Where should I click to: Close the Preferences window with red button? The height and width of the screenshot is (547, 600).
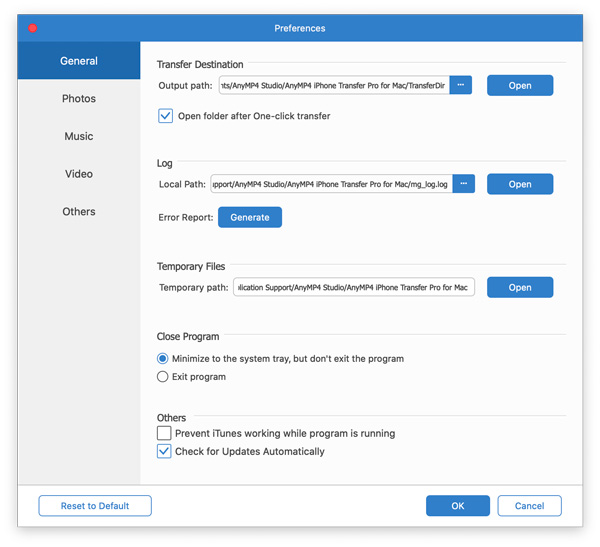point(32,28)
